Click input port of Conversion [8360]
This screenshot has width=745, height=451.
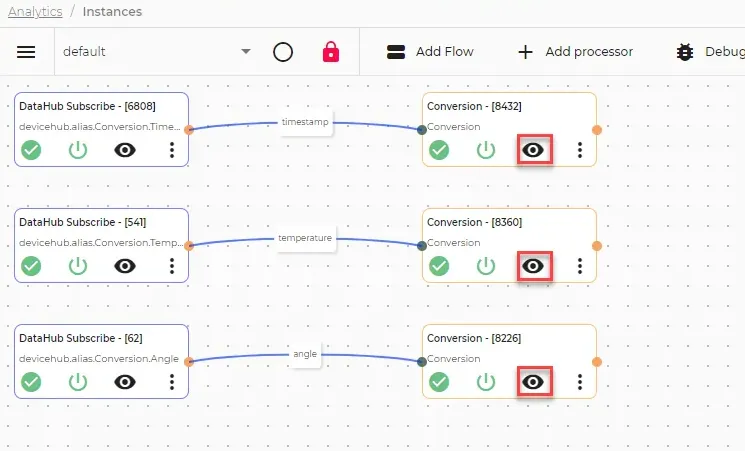pos(421,246)
